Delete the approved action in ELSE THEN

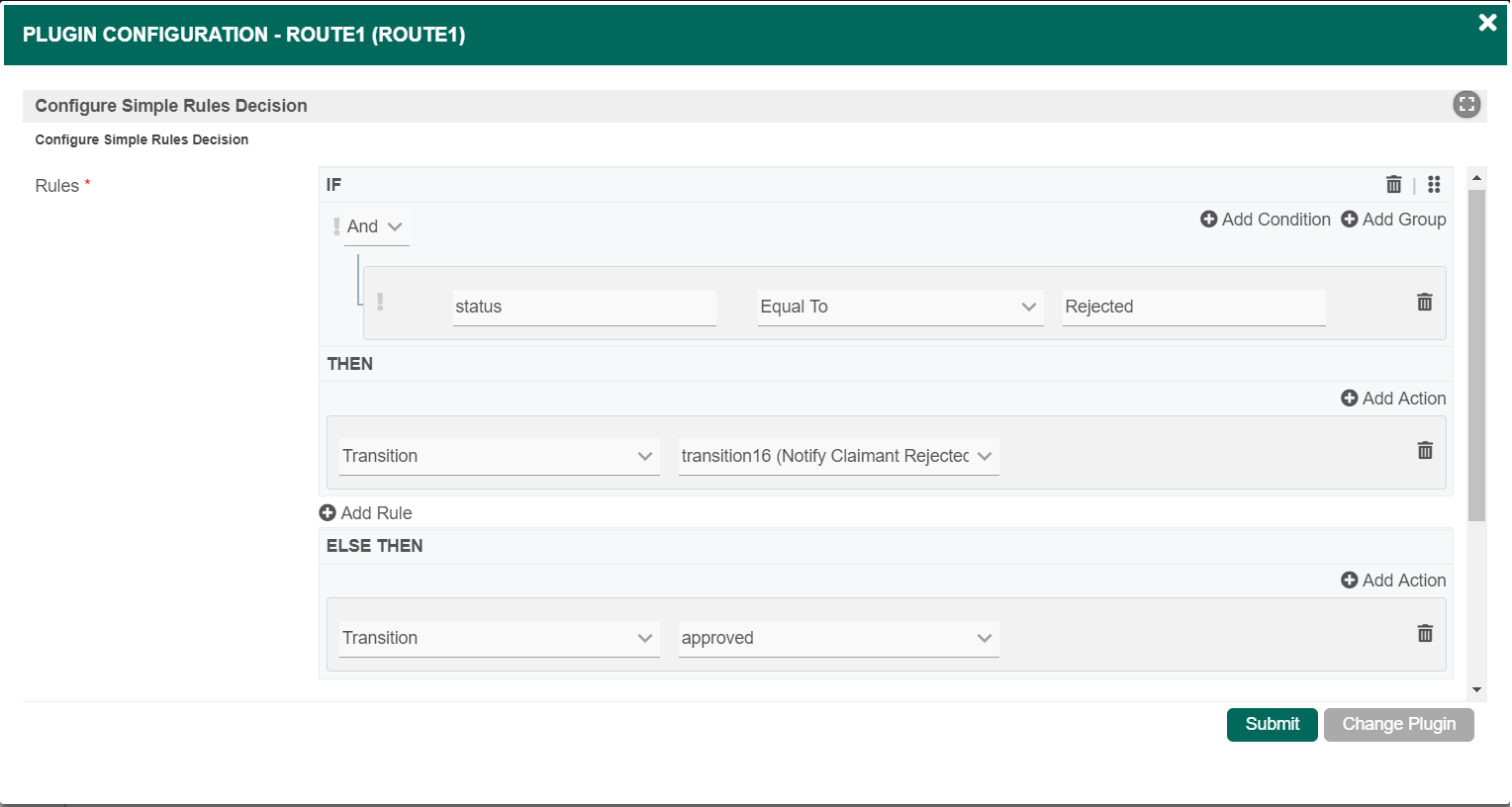(1424, 634)
